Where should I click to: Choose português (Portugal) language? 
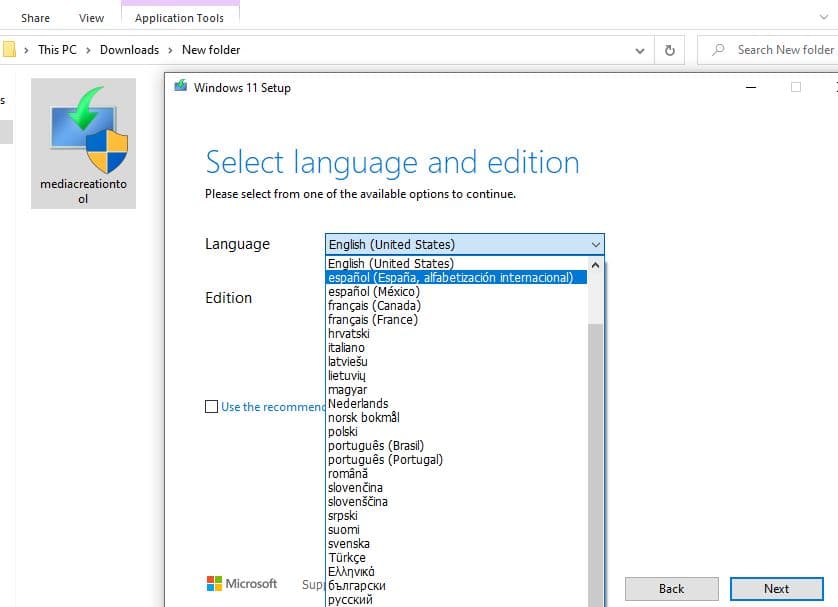[x=456, y=460]
